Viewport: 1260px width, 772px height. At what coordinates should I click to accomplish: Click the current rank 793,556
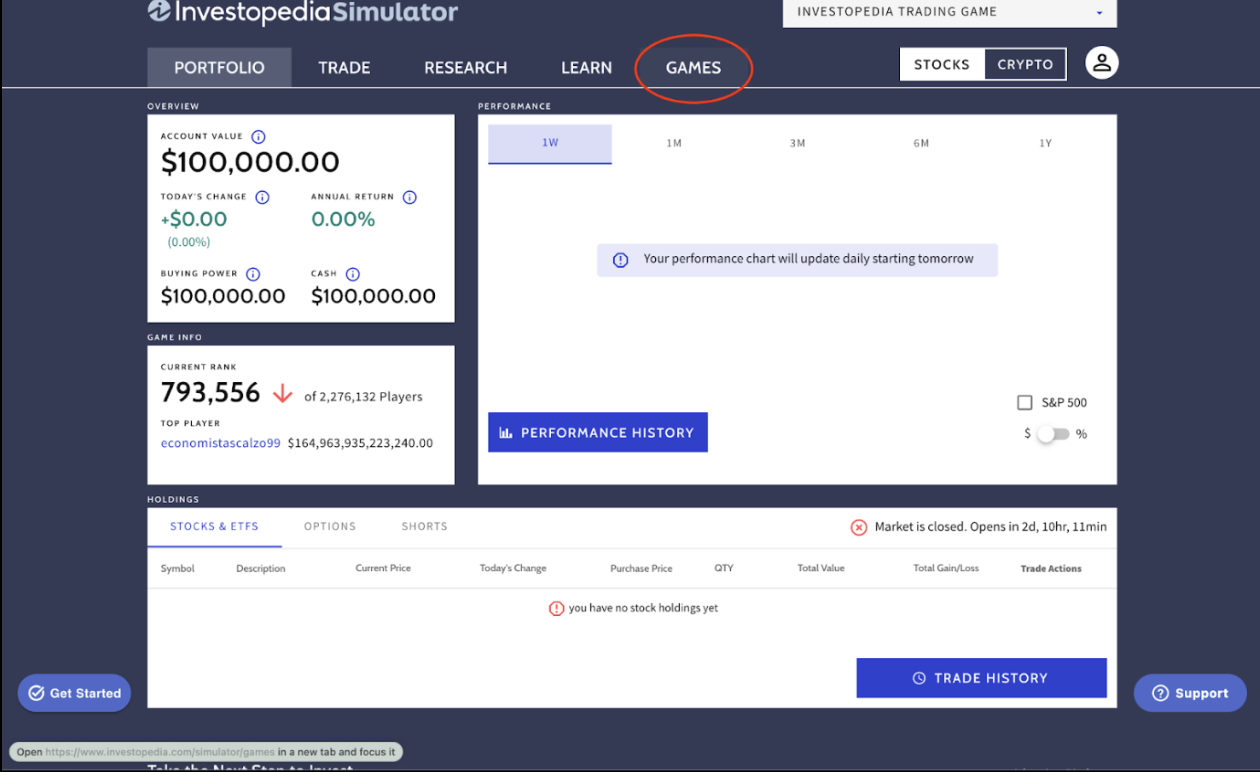coord(211,392)
